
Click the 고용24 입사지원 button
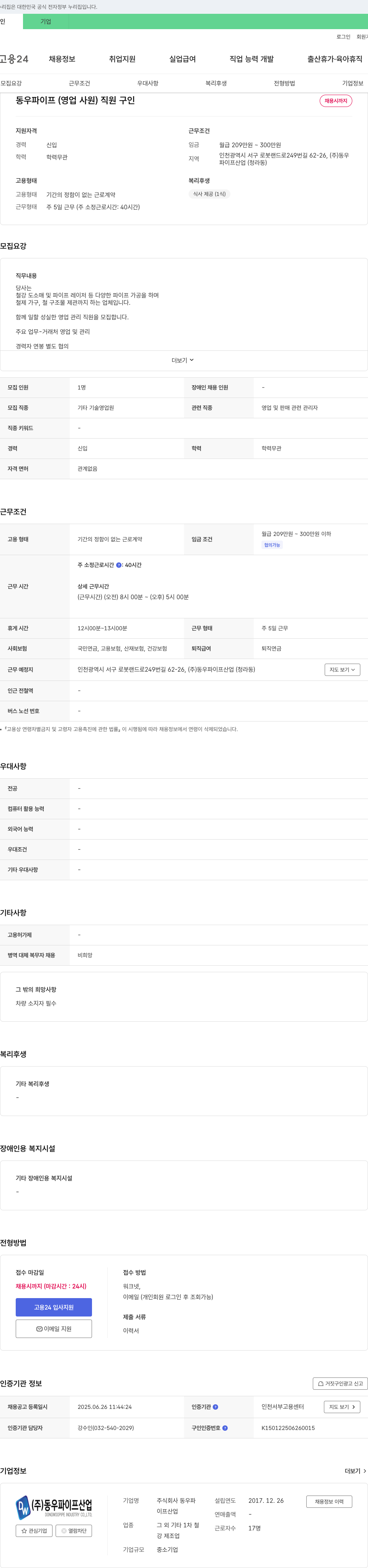(54, 1307)
